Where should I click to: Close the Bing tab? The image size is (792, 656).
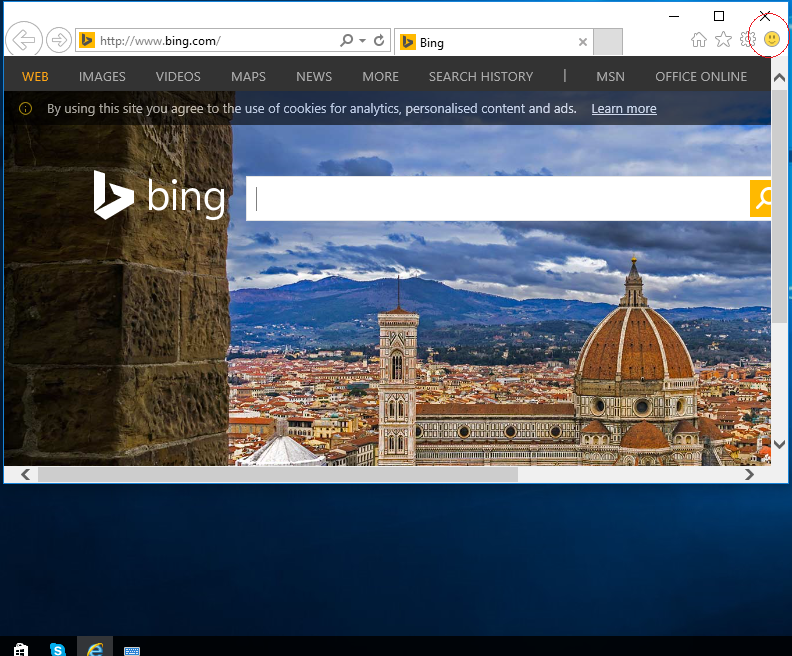[x=582, y=42]
